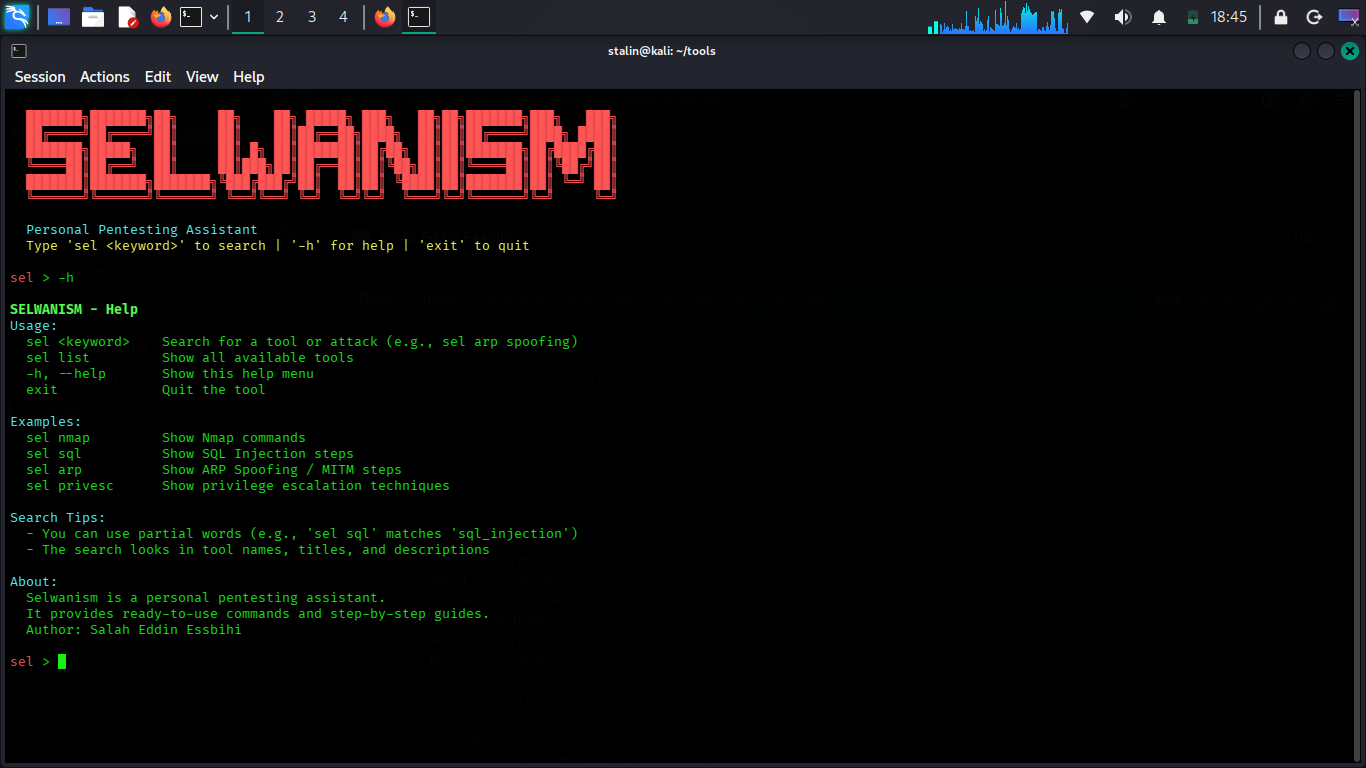Click 'Show SQL Injection steps' text
Viewport: 1366px width, 768px height.
click(258, 454)
